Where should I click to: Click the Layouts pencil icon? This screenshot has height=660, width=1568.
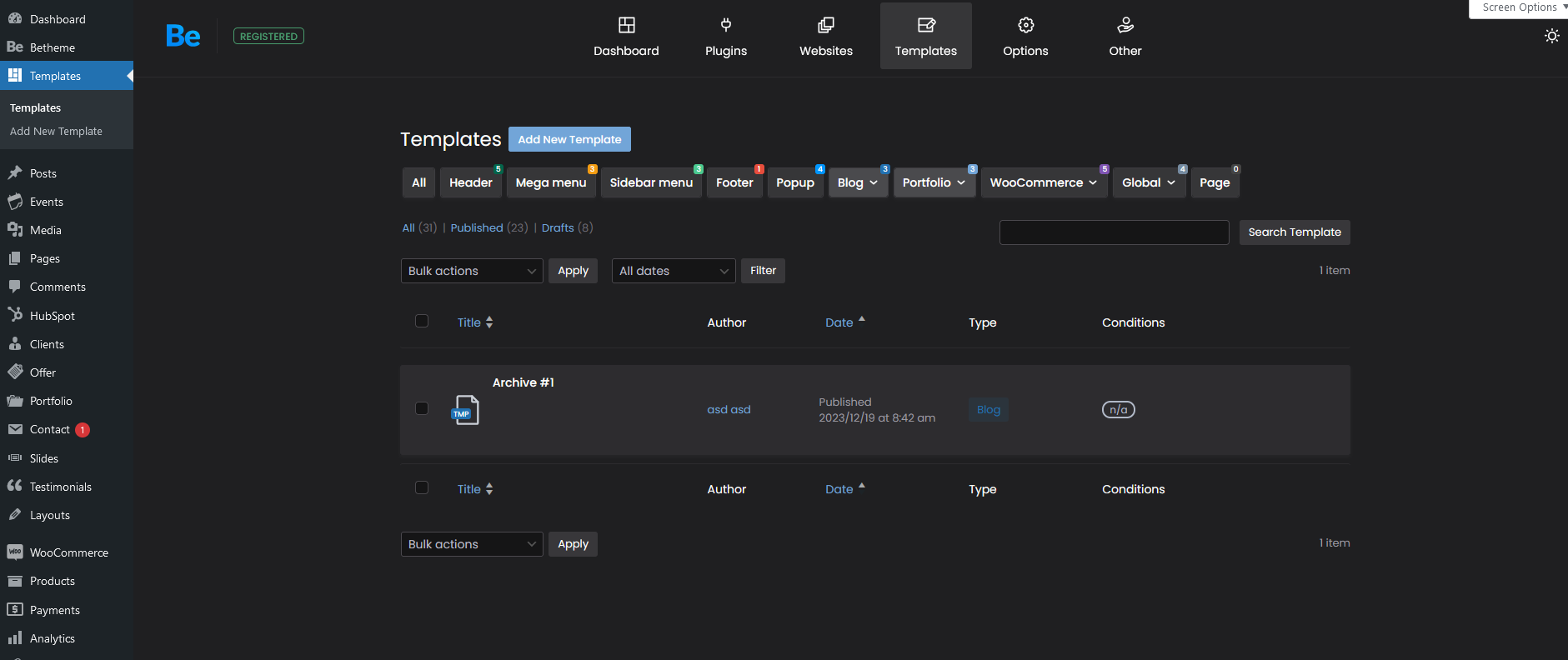(x=15, y=514)
